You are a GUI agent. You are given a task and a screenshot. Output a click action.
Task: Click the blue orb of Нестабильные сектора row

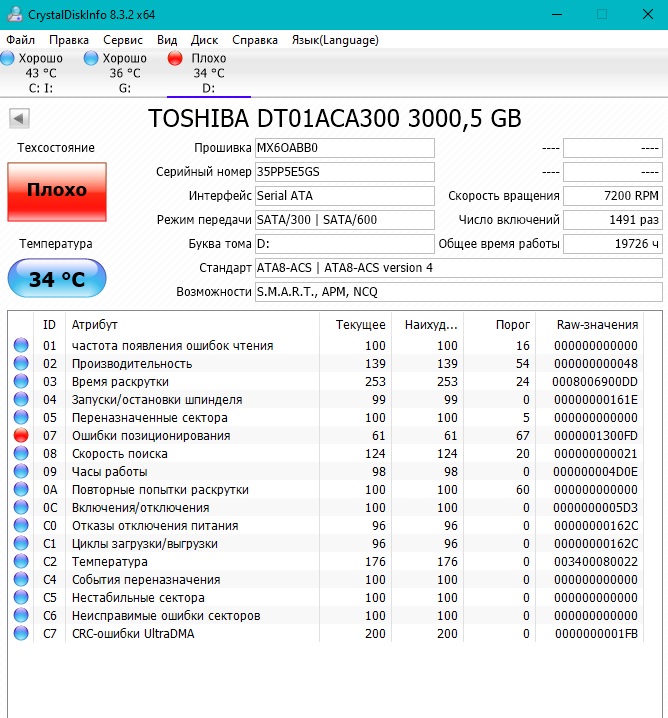tap(21, 598)
